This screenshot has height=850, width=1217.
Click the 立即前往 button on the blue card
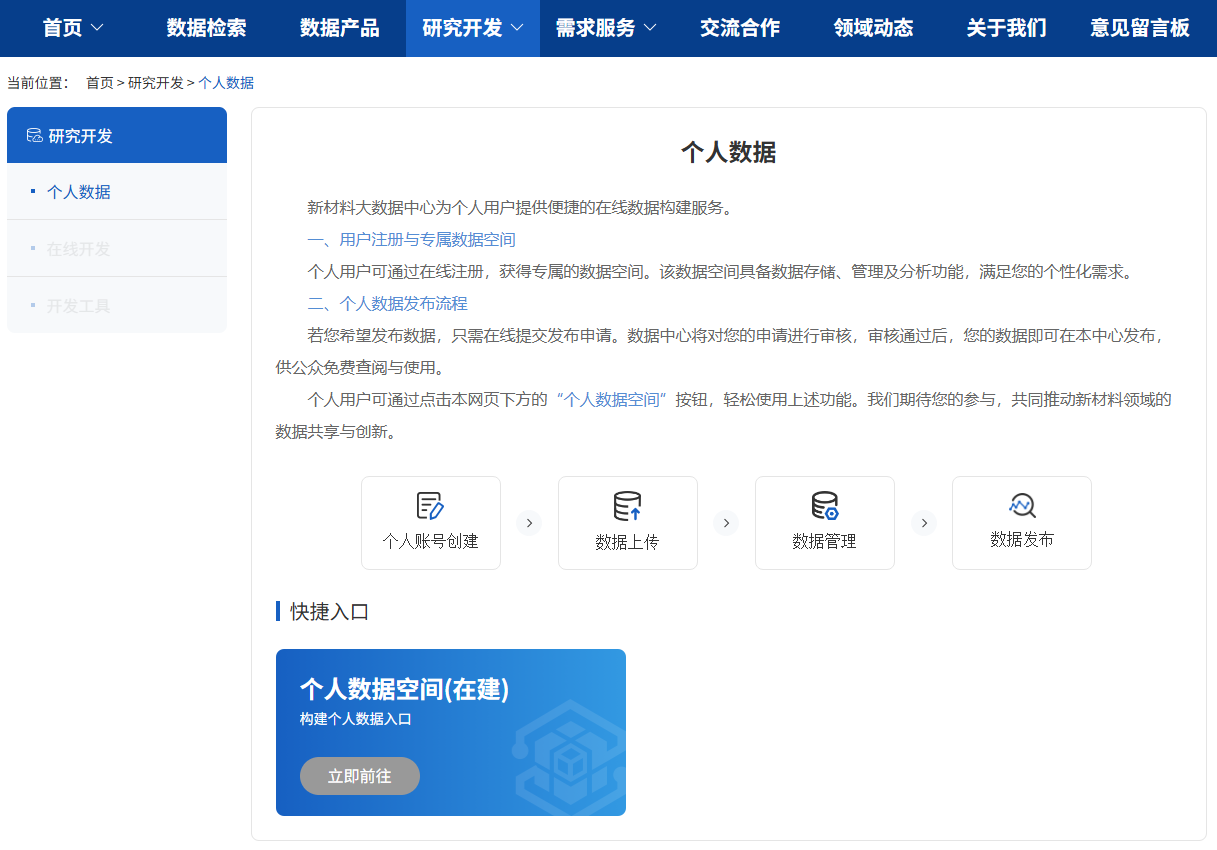coord(359,776)
